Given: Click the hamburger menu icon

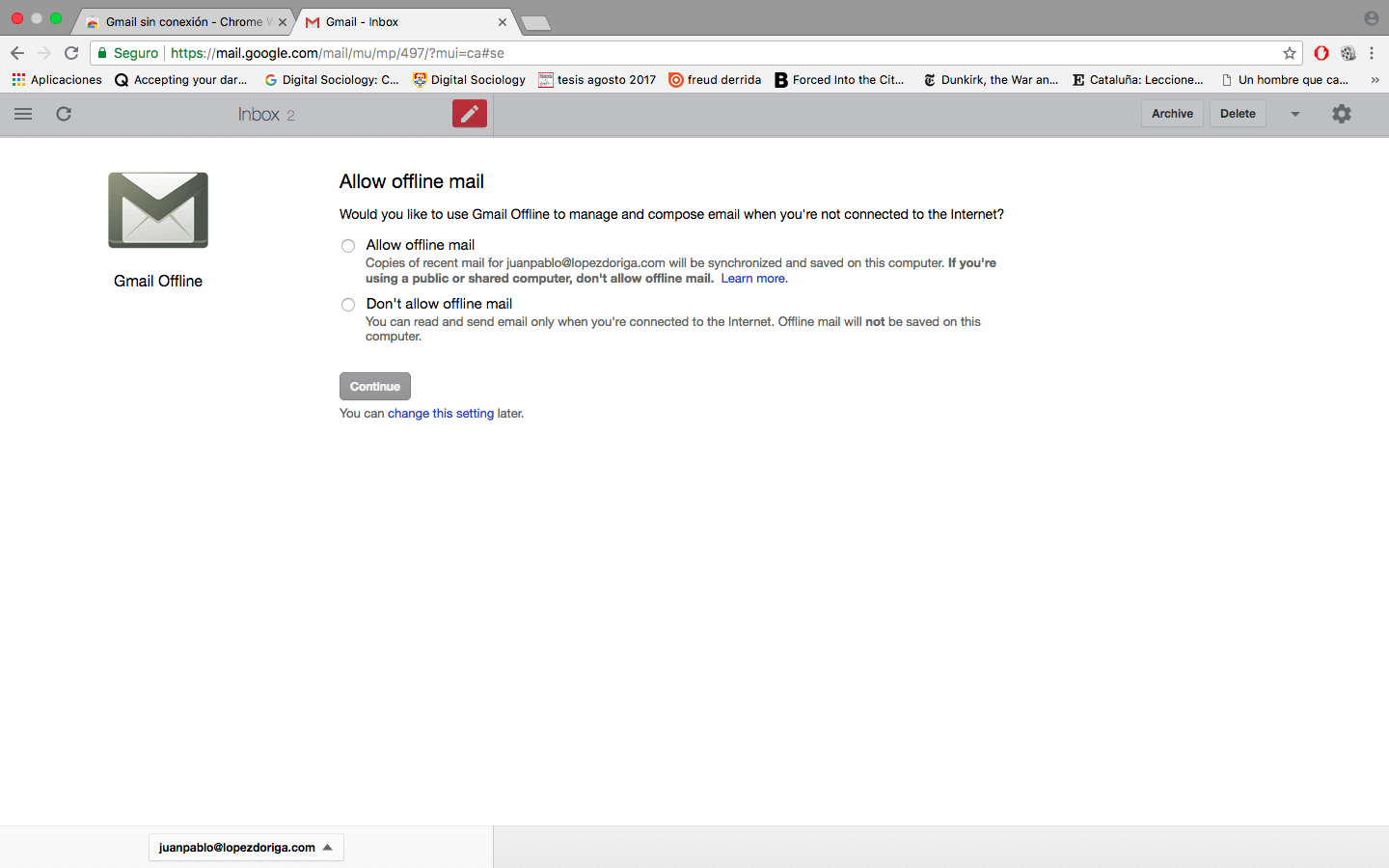Looking at the screenshot, I should 22,113.
